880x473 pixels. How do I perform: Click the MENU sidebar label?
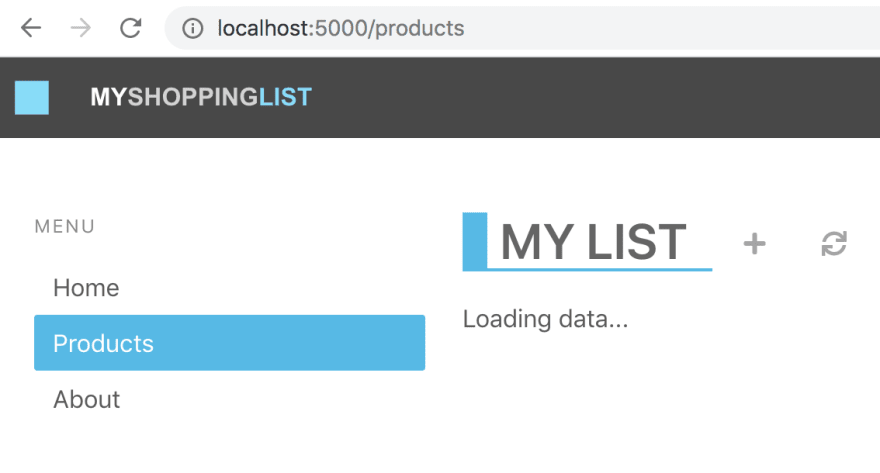click(x=65, y=227)
